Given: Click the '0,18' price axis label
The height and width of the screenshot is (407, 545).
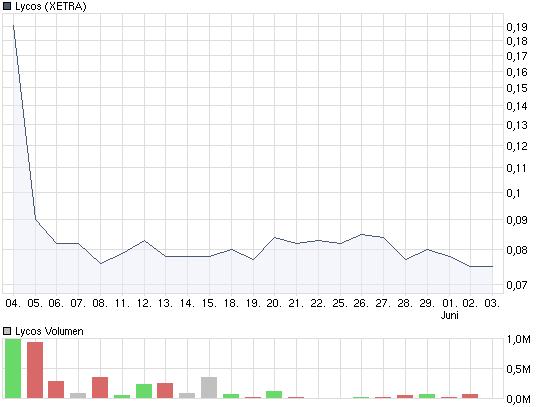Looking at the screenshot, I should pos(517,41).
